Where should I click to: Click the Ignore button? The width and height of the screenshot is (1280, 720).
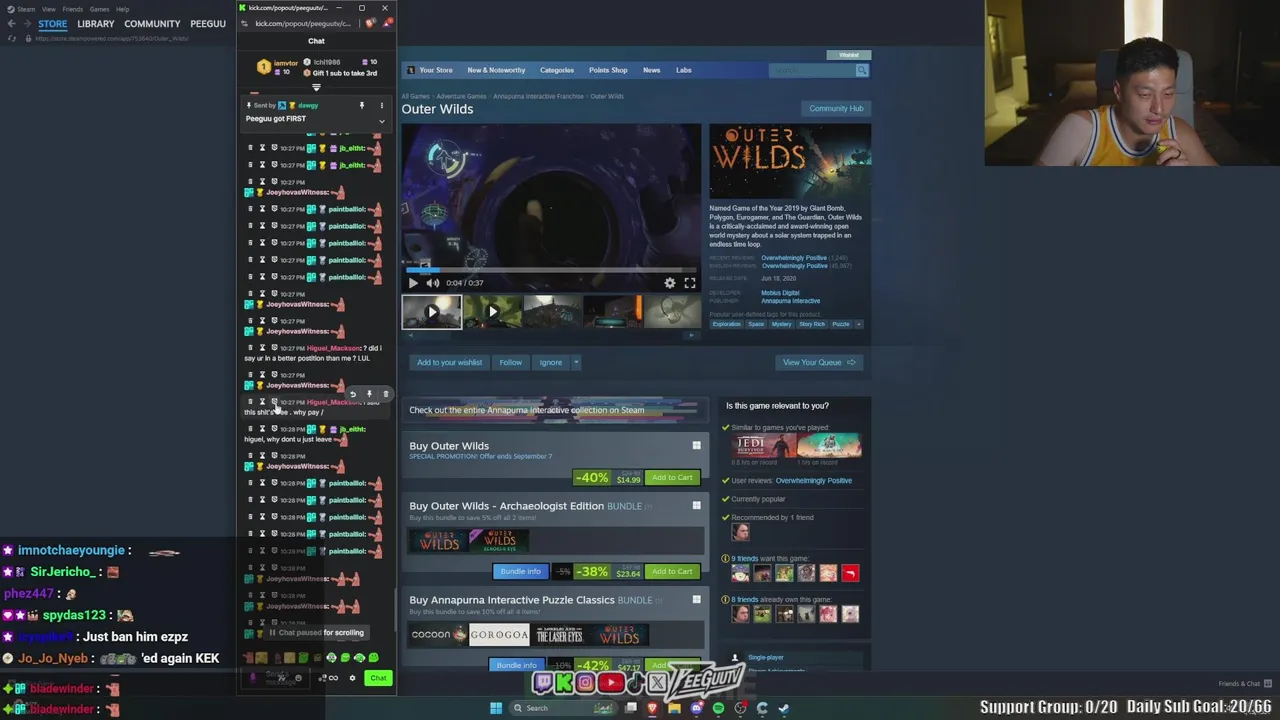click(551, 362)
